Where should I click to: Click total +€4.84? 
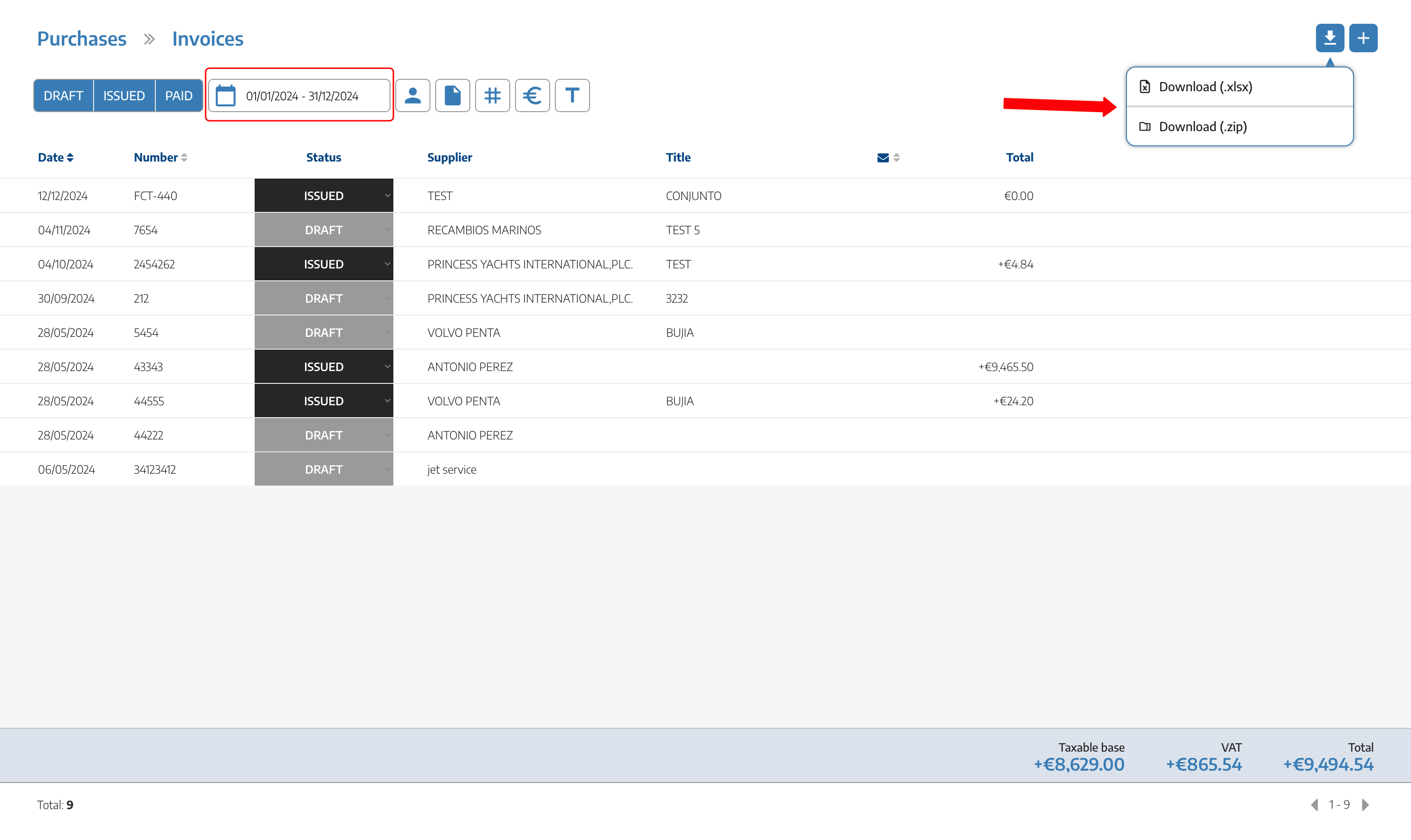click(x=1015, y=264)
